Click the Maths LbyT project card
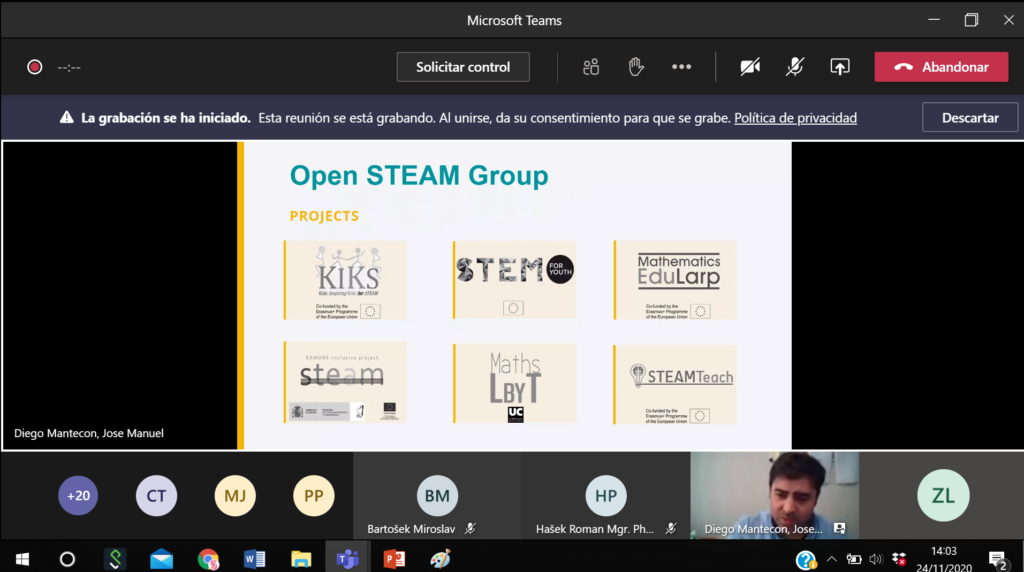The height and width of the screenshot is (572, 1024). point(515,383)
